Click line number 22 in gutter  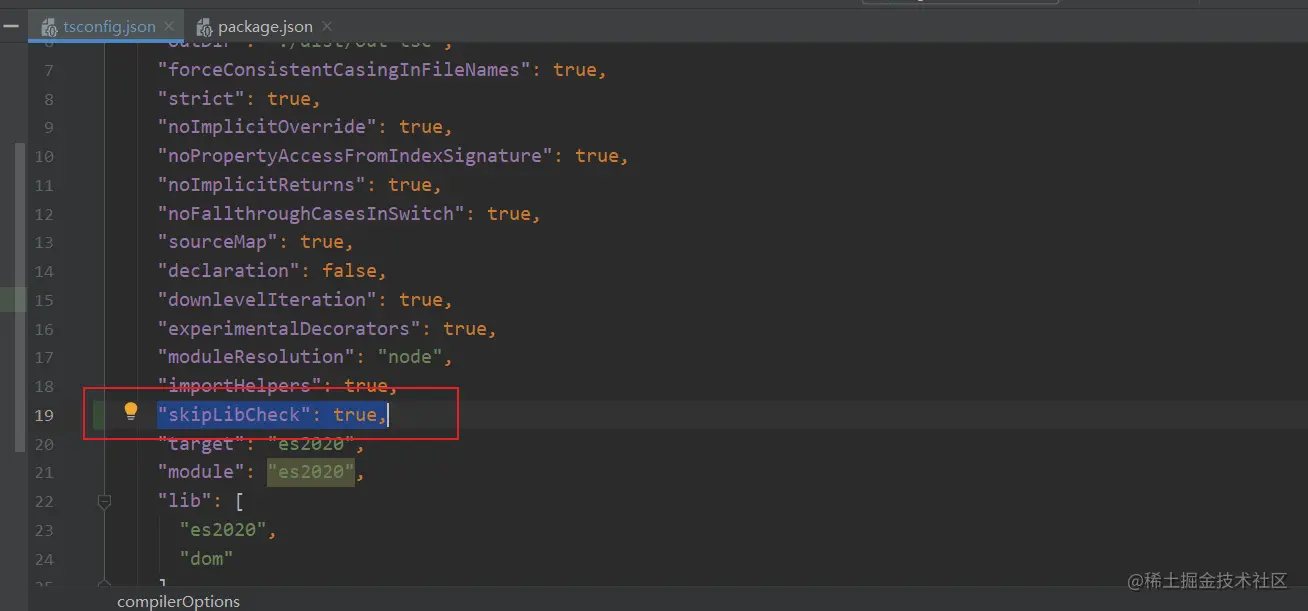(x=43, y=501)
